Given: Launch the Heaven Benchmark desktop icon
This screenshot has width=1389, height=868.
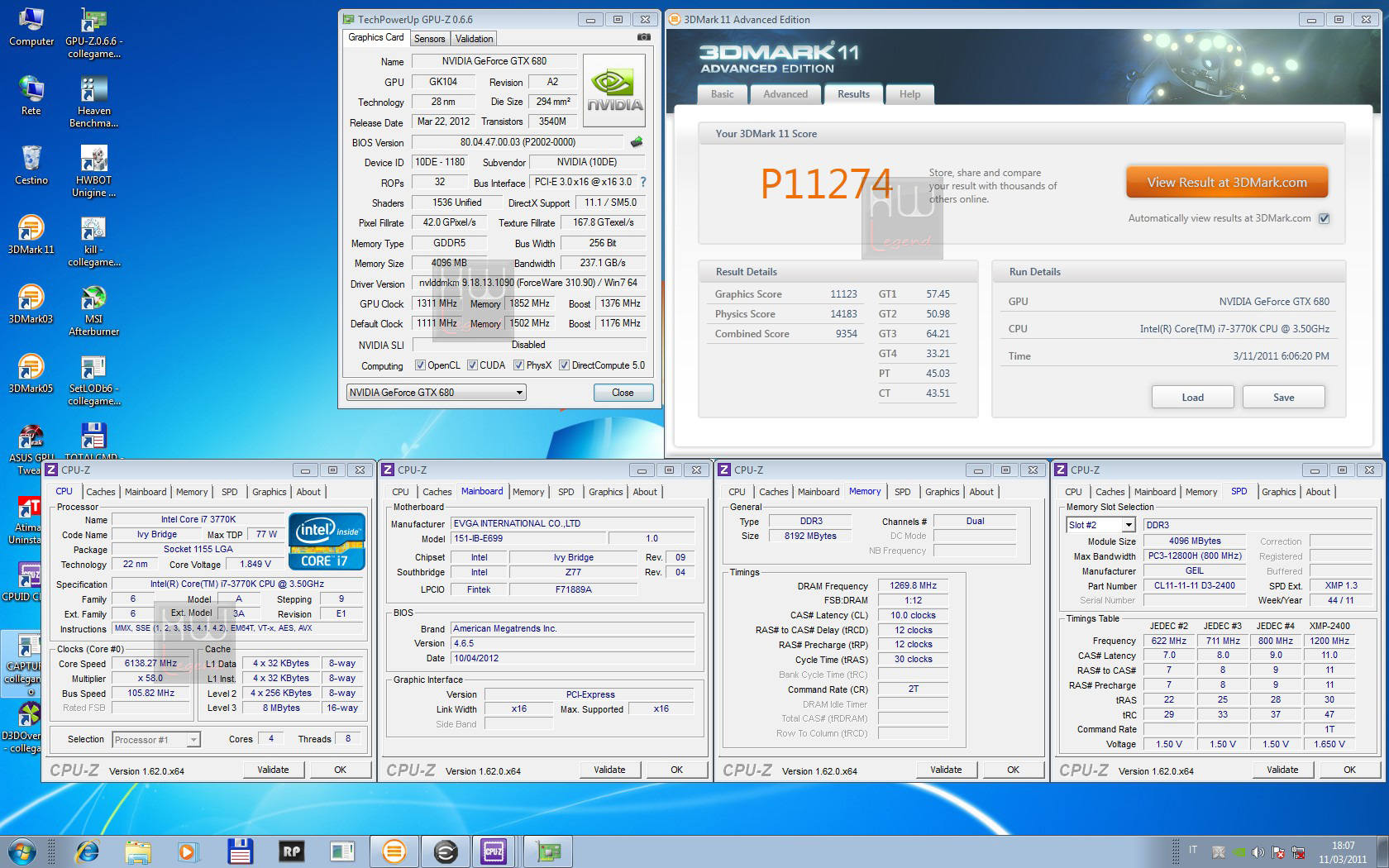Looking at the screenshot, I should 93,103.
